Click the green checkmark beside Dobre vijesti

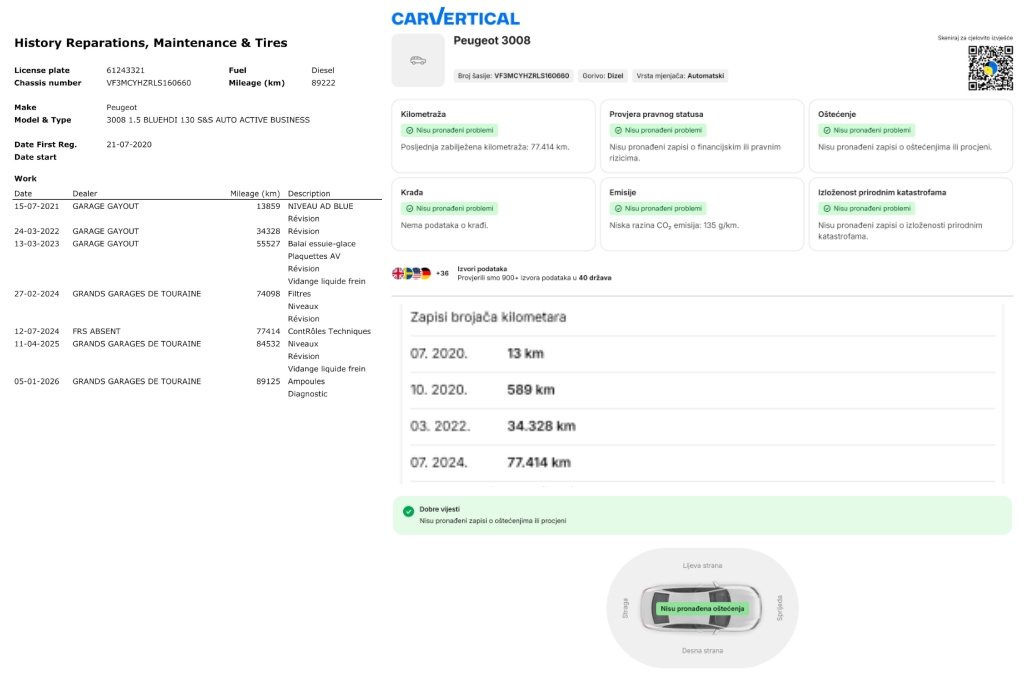tap(408, 511)
